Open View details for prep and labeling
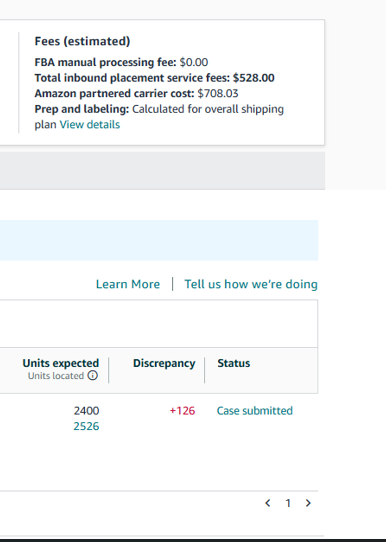Viewport: 386px width, 542px height. click(90, 124)
